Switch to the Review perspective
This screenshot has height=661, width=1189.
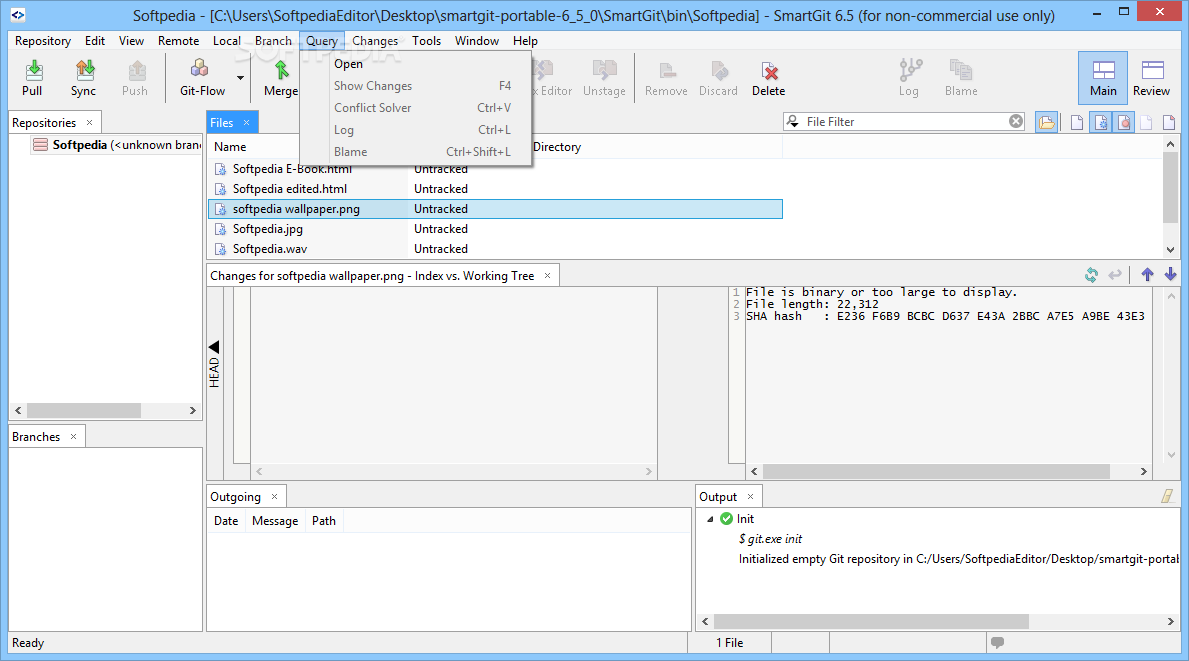click(1152, 78)
